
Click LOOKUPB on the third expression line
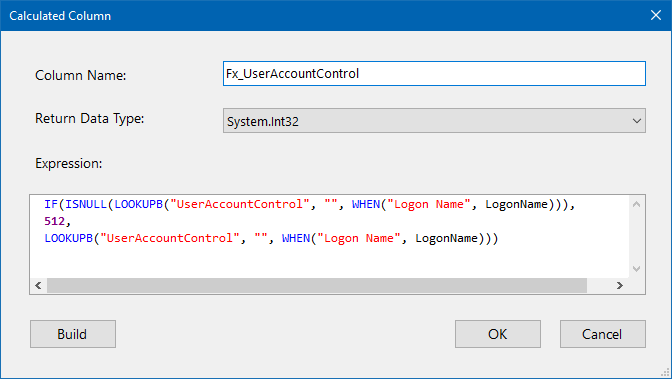[x=69, y=238]
